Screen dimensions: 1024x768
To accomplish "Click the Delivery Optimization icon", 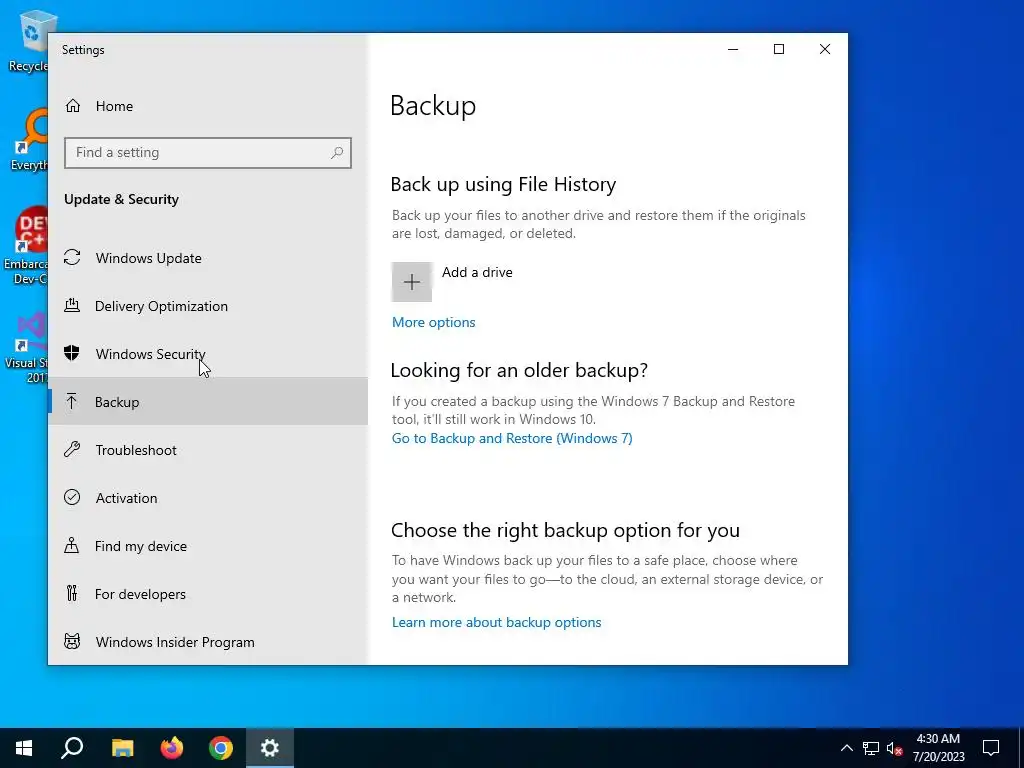I will tap(72, 306).
